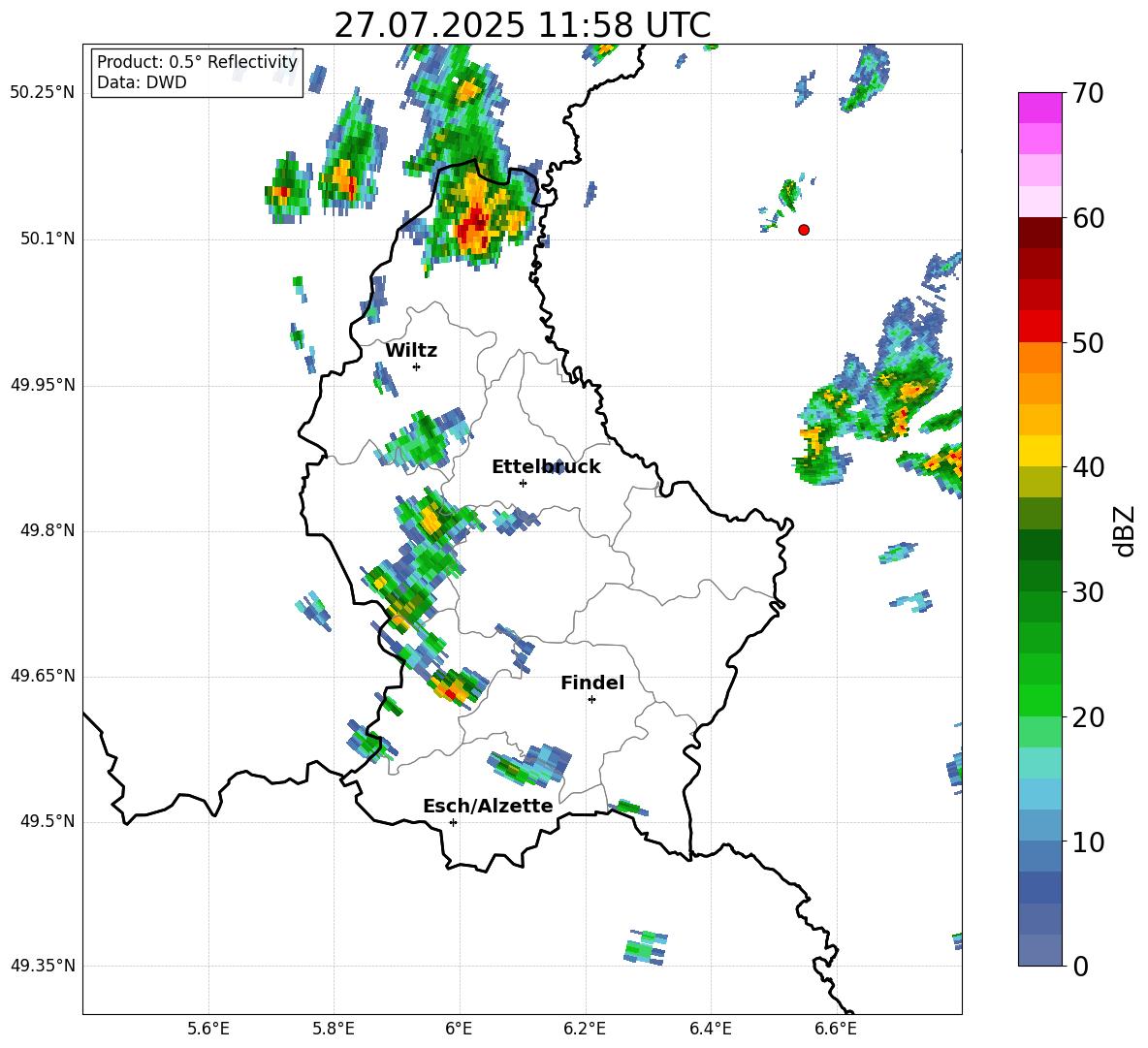Click the dBZ colorbar axis label
The width and height of the screenshot is (1148, 1048).
[1125, 530]
